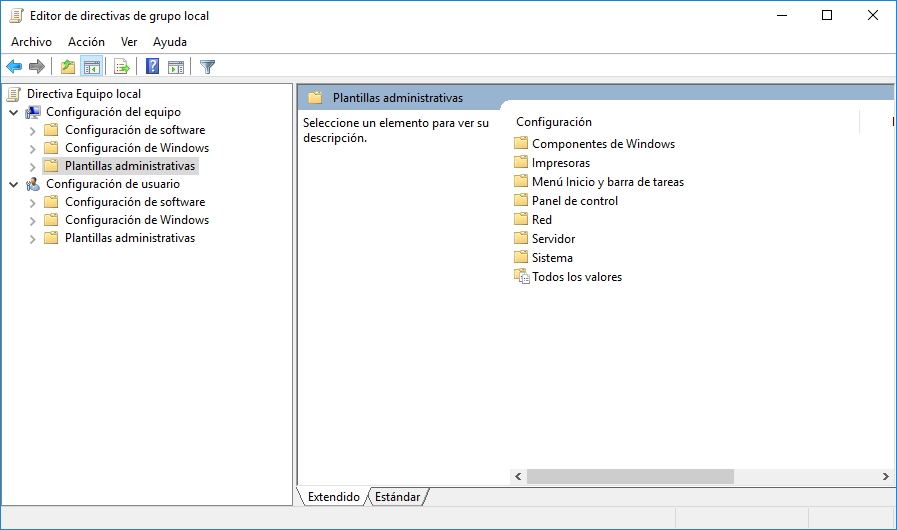Toggle the show/hide action pane icon

coord(176,66)
